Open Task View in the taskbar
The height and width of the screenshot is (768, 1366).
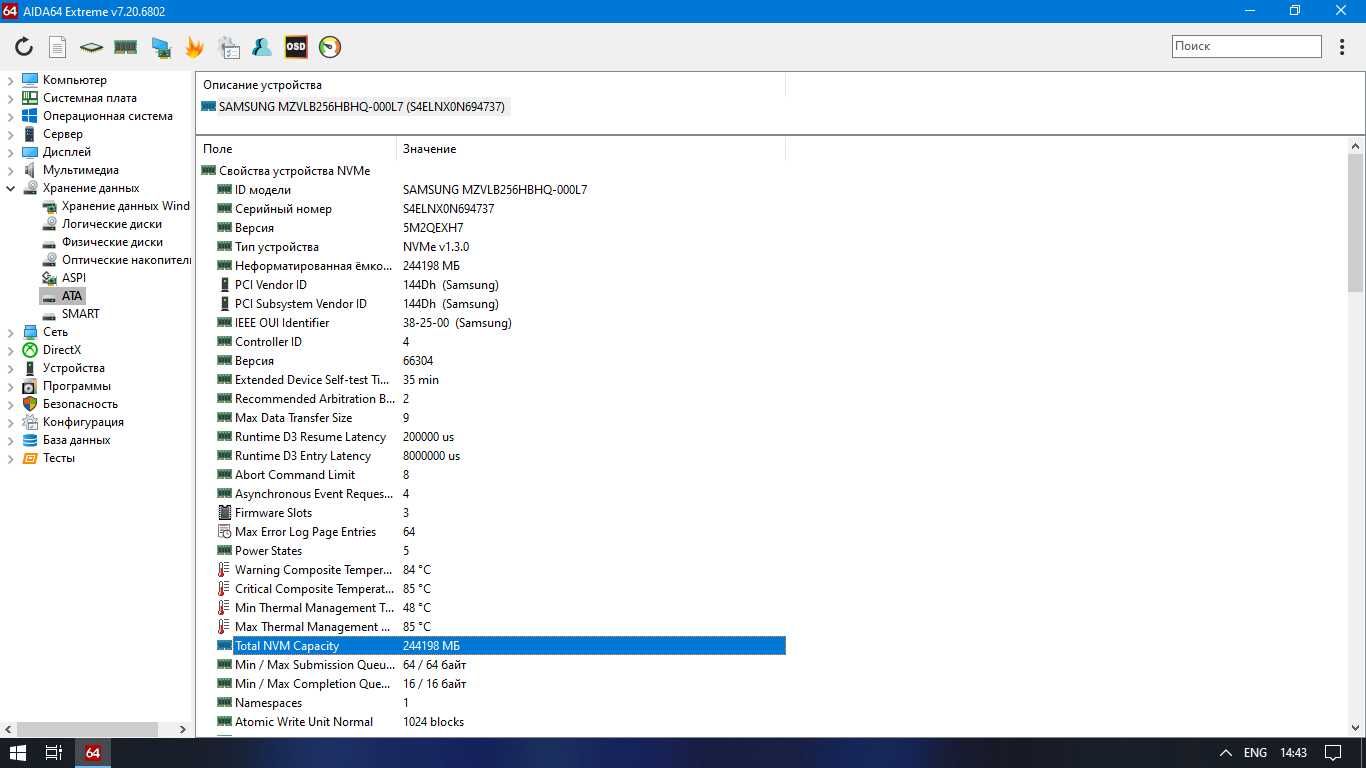(54, 753)
